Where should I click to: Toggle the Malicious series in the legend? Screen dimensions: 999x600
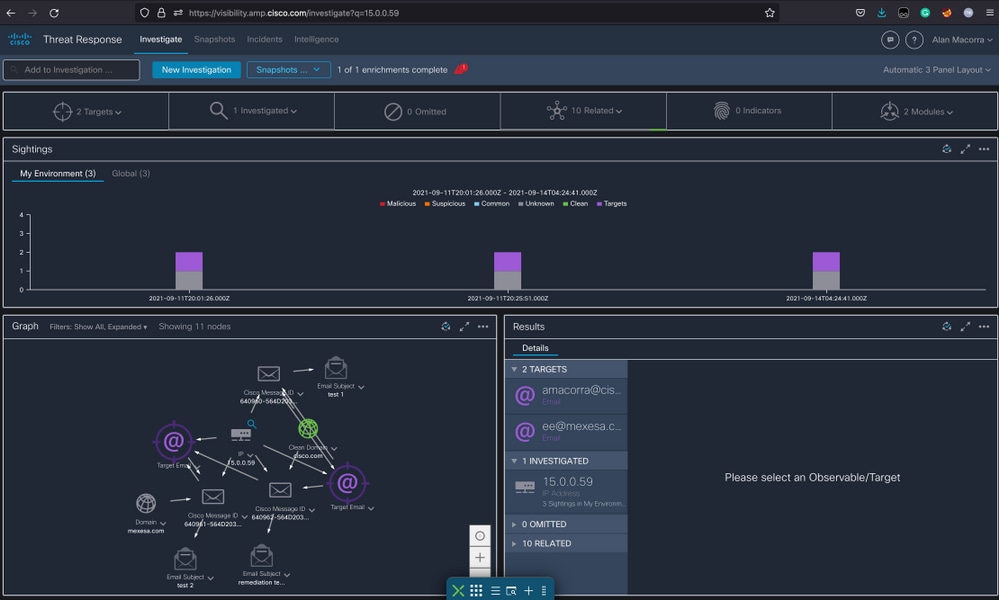click(398, 204)
